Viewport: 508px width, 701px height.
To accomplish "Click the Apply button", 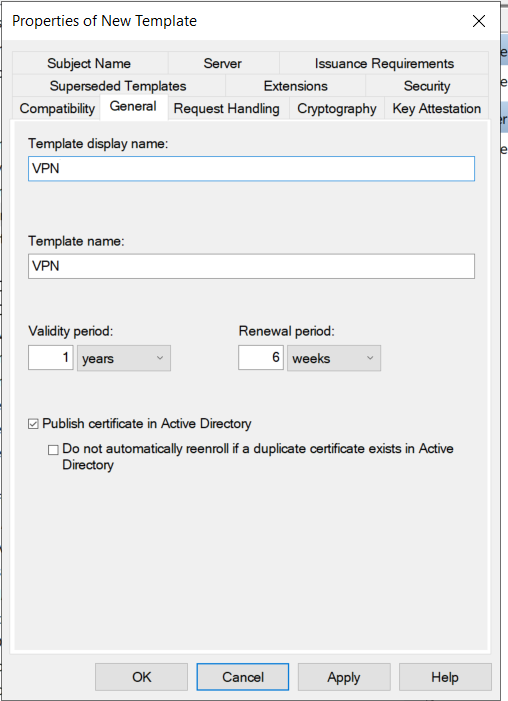I will pyautogui.click(x=344, y=677).
